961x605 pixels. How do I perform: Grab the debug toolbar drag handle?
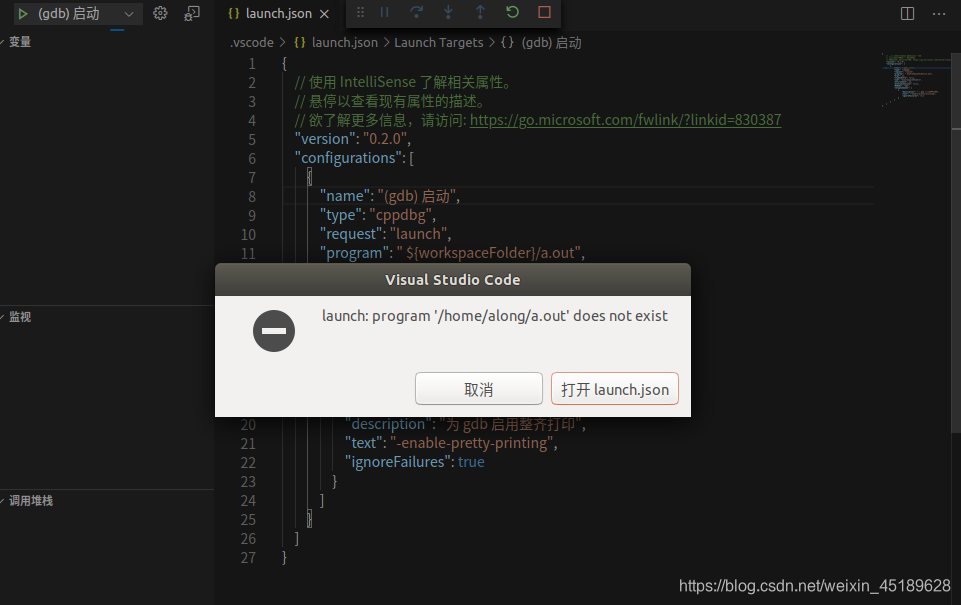(360, 12)
